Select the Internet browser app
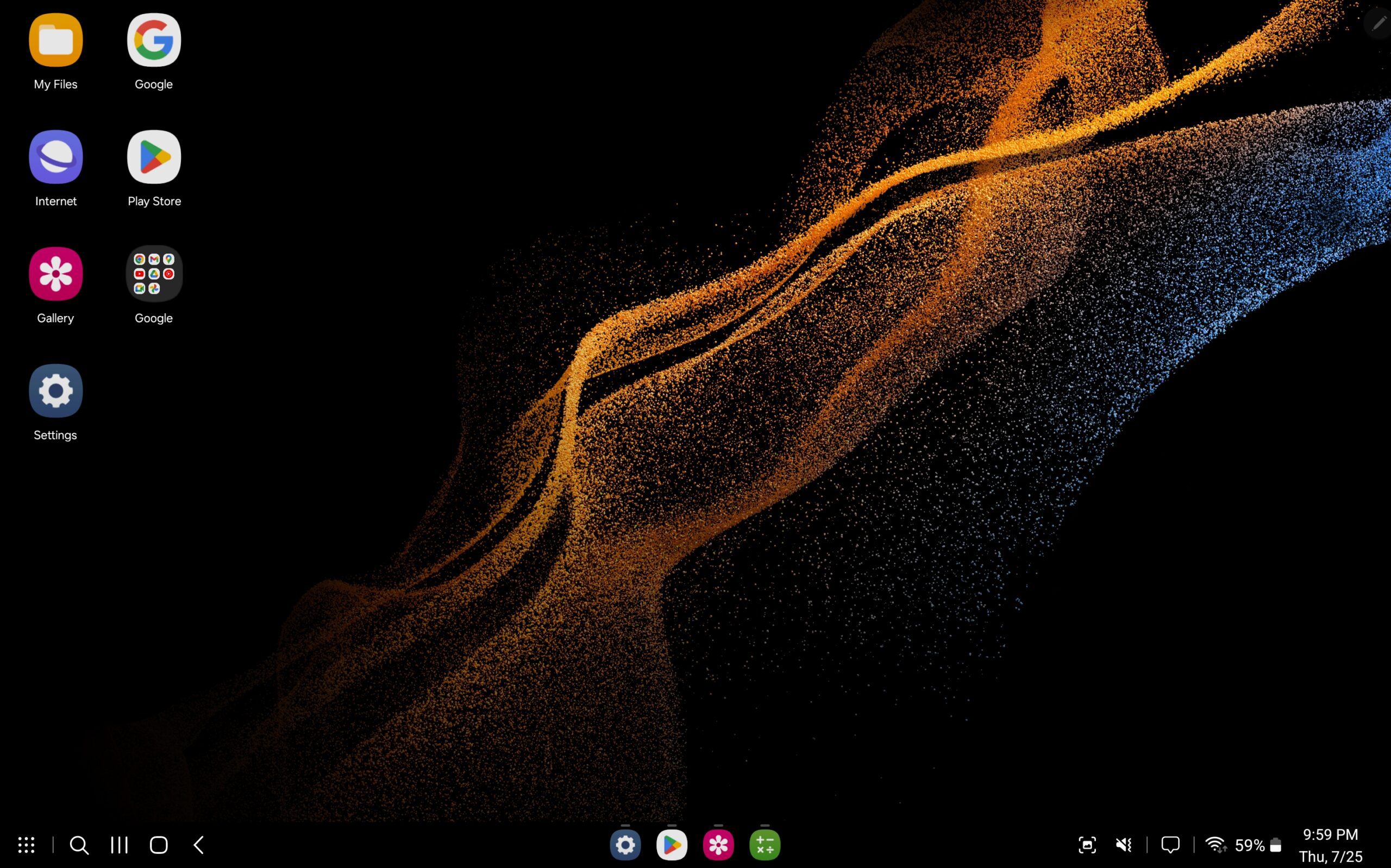 pos(55,156)
